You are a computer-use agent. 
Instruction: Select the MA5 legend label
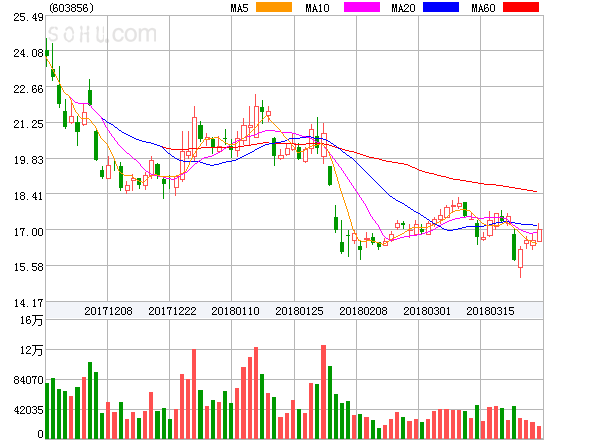point(240,8)
